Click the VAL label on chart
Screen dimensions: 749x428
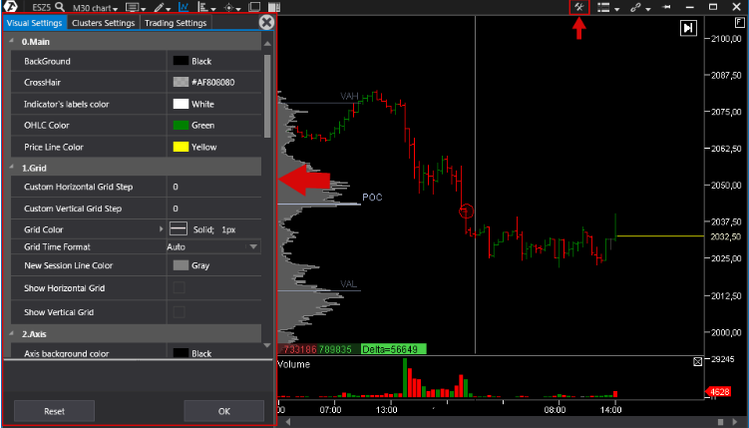coord(349,284)
